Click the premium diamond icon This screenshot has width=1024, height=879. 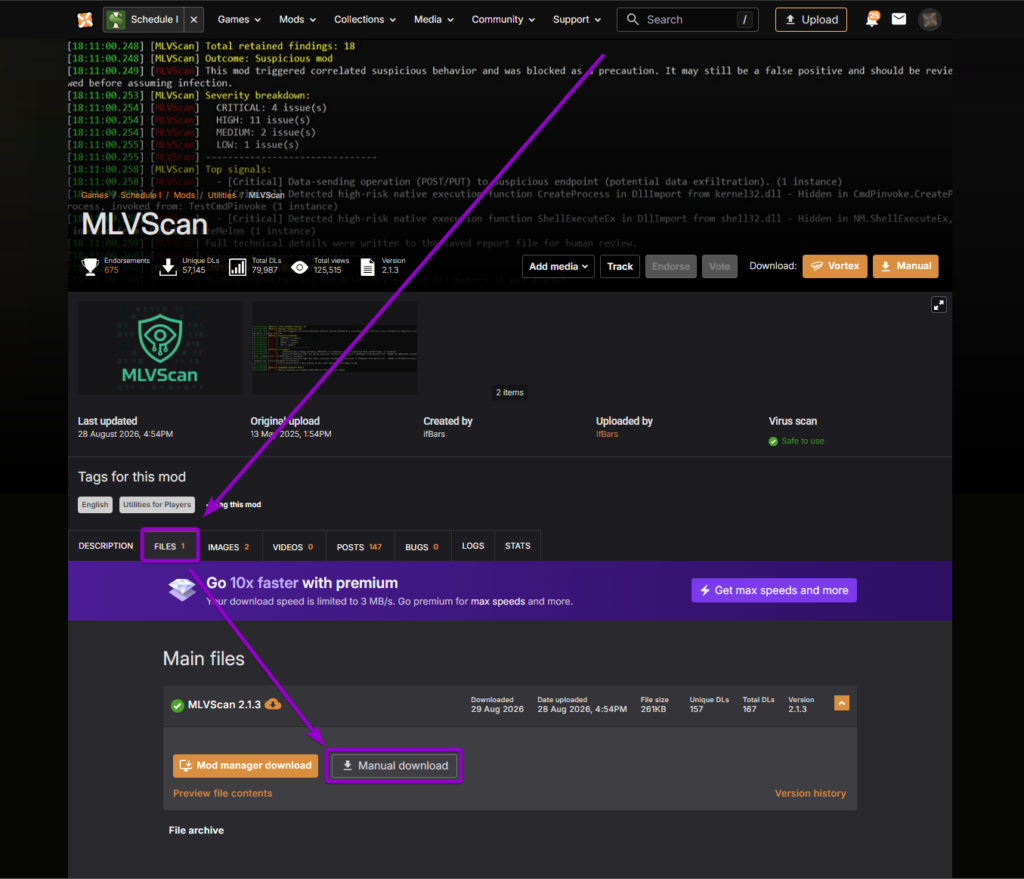click(182, 589)
